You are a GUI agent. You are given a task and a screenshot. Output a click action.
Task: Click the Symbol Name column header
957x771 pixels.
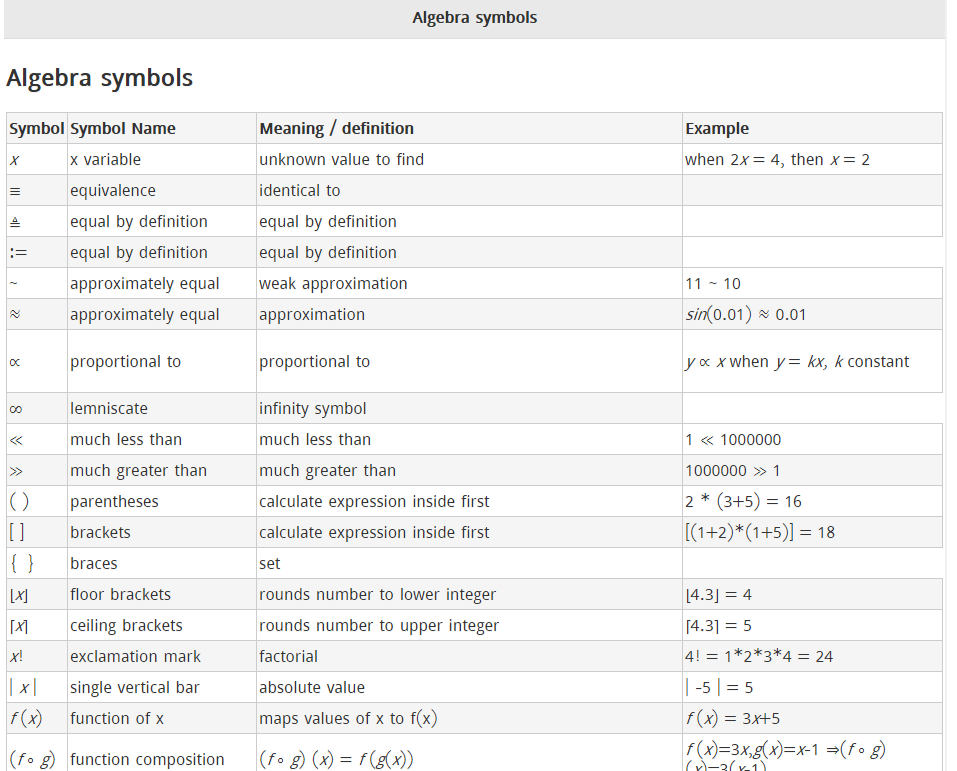[x=122, y=128]
